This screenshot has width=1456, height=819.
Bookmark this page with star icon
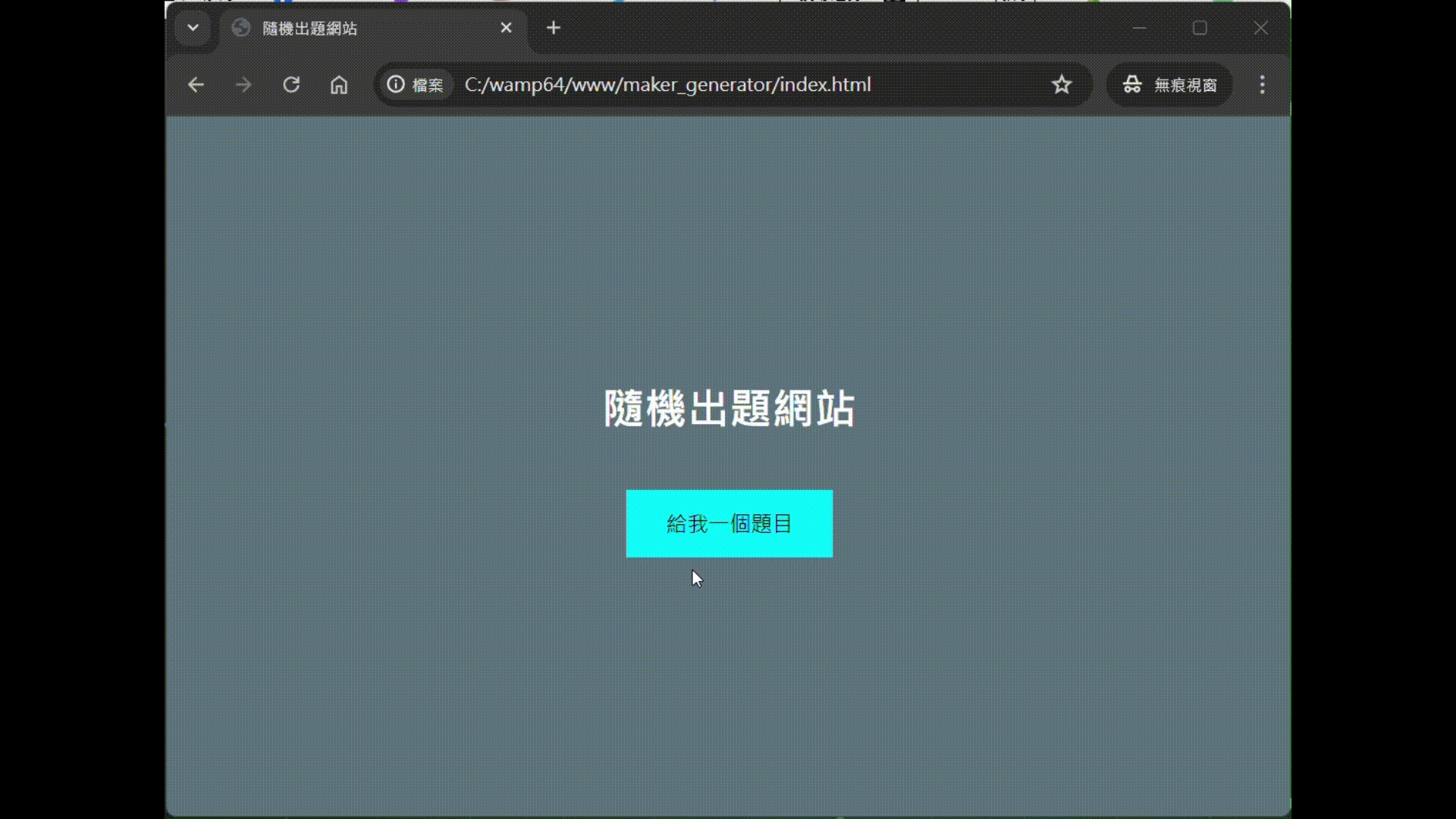pos(1062,85)
